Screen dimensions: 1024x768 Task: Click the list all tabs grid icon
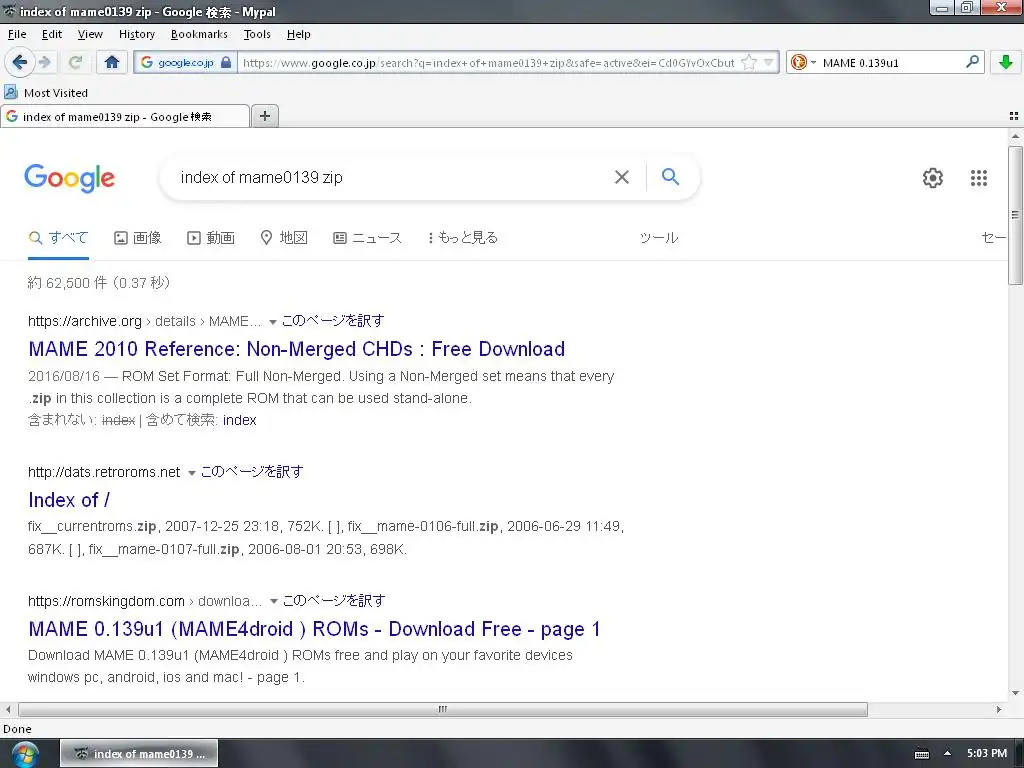click(x=1014, y=116)
